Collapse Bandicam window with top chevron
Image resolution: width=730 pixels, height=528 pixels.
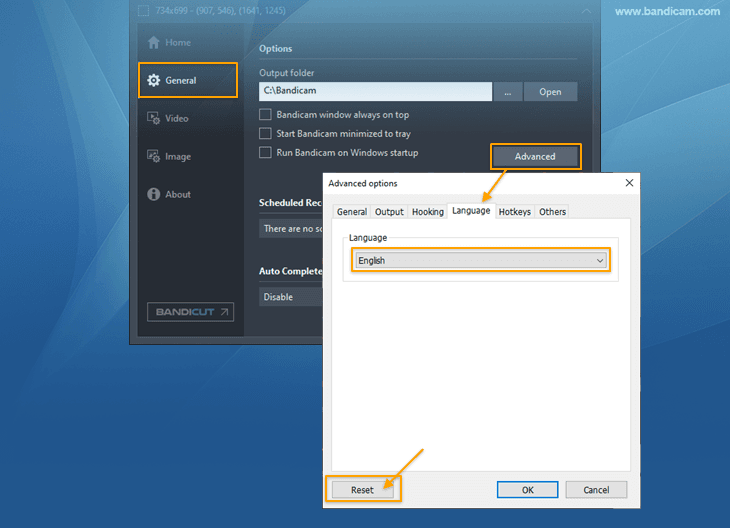pos(586,11)
